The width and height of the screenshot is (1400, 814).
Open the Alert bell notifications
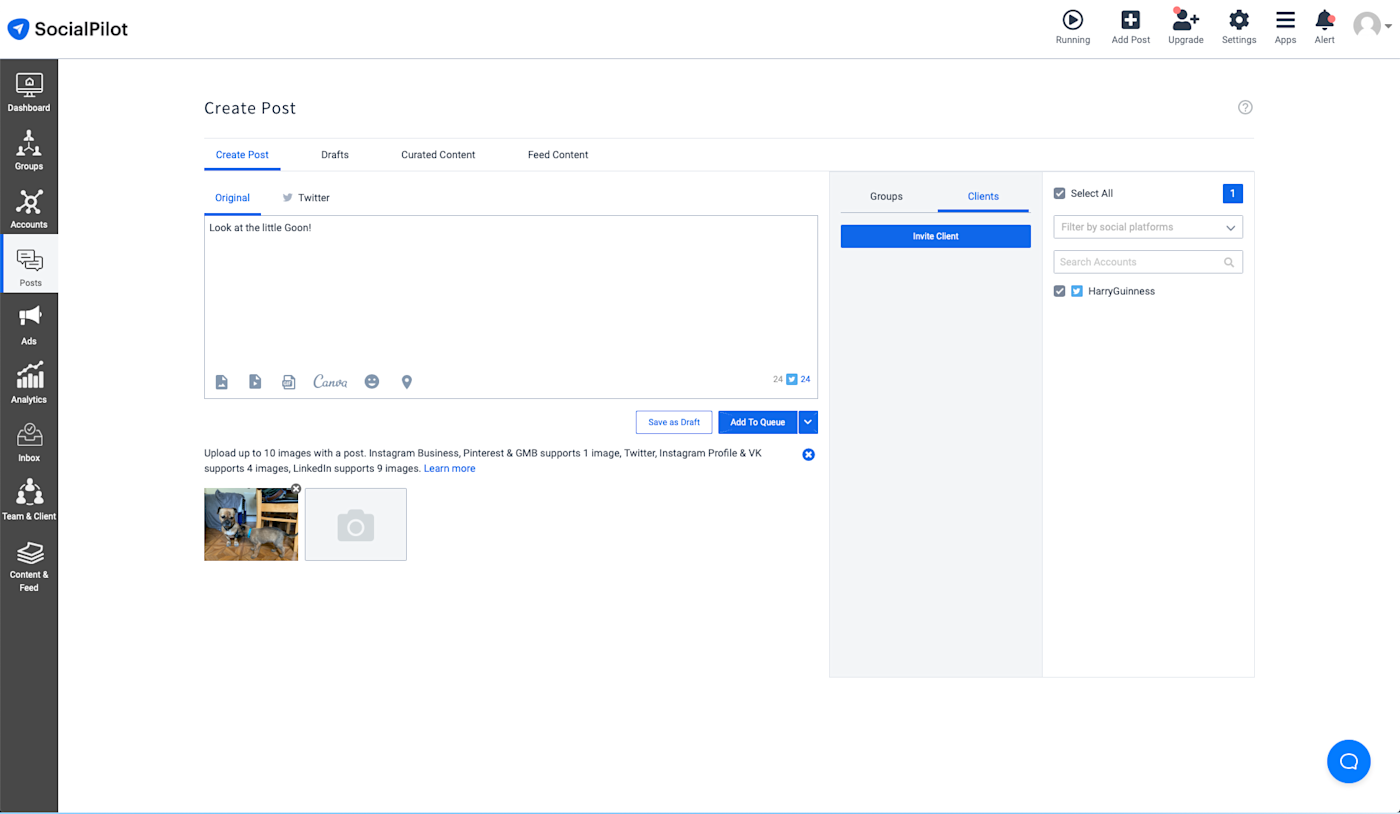[x=1325, y=20]
